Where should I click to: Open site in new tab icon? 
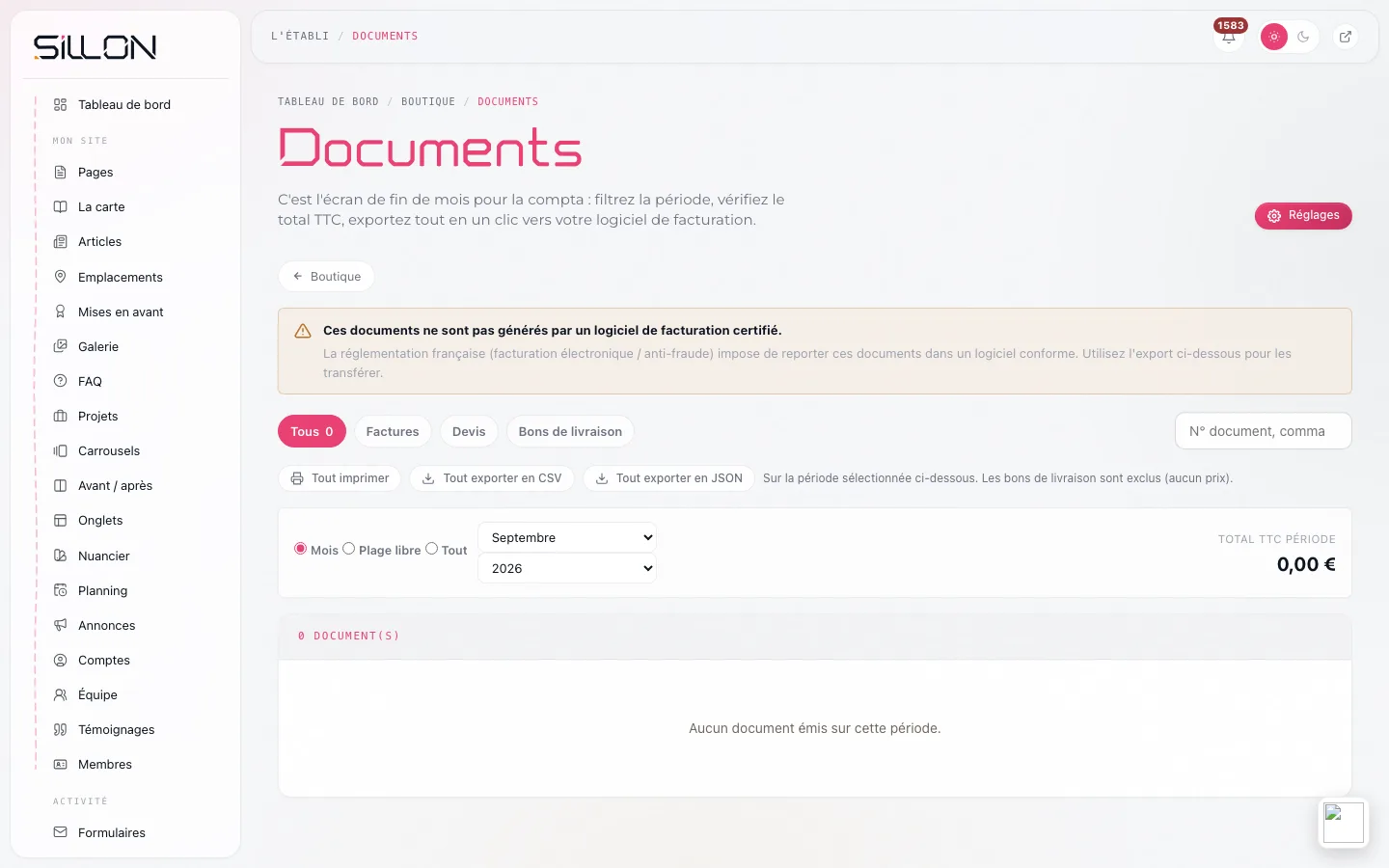(x=1346, y=37)
